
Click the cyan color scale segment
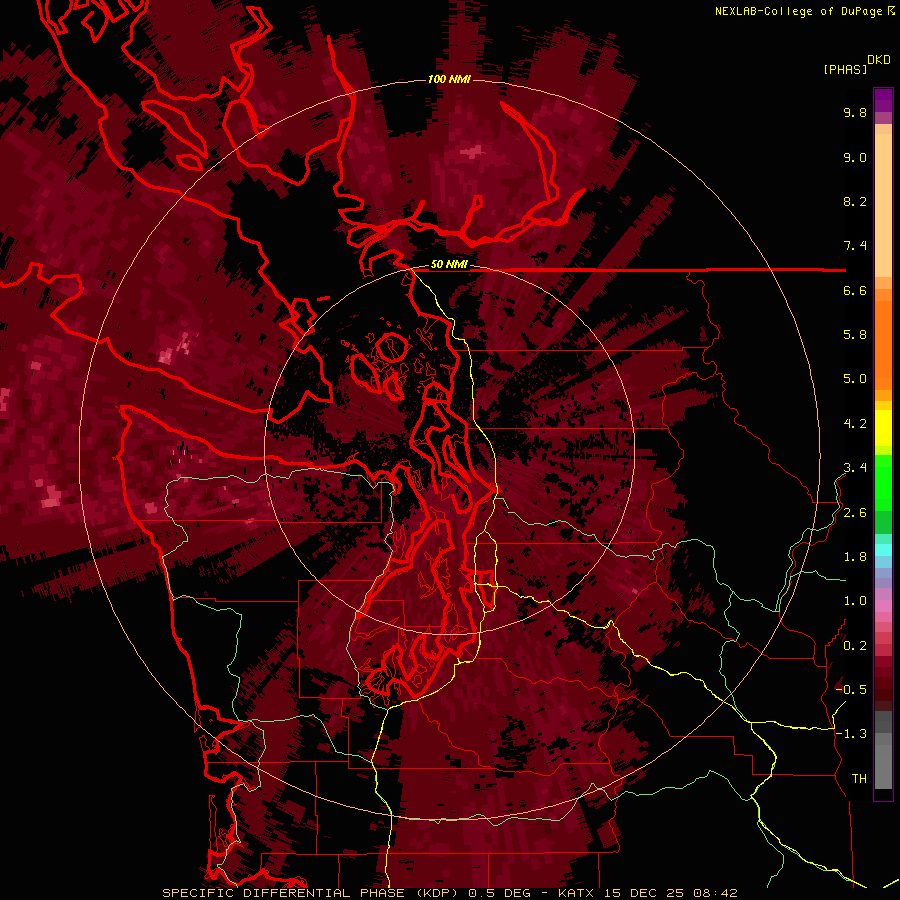click(x=883, y=550)
